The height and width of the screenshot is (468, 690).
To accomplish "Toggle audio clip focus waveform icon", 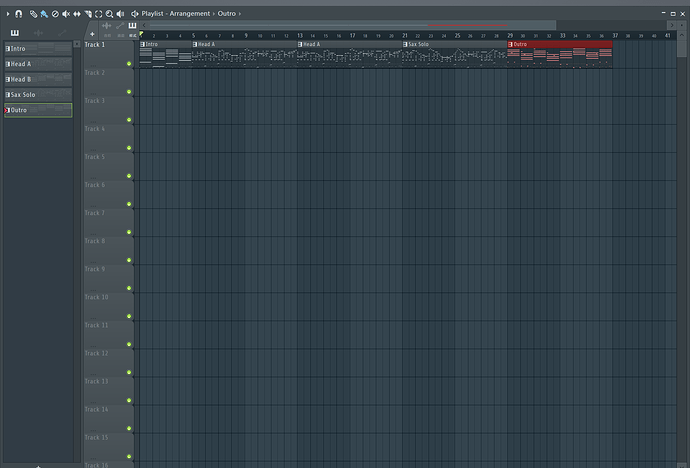I will [x=106, y=26].
